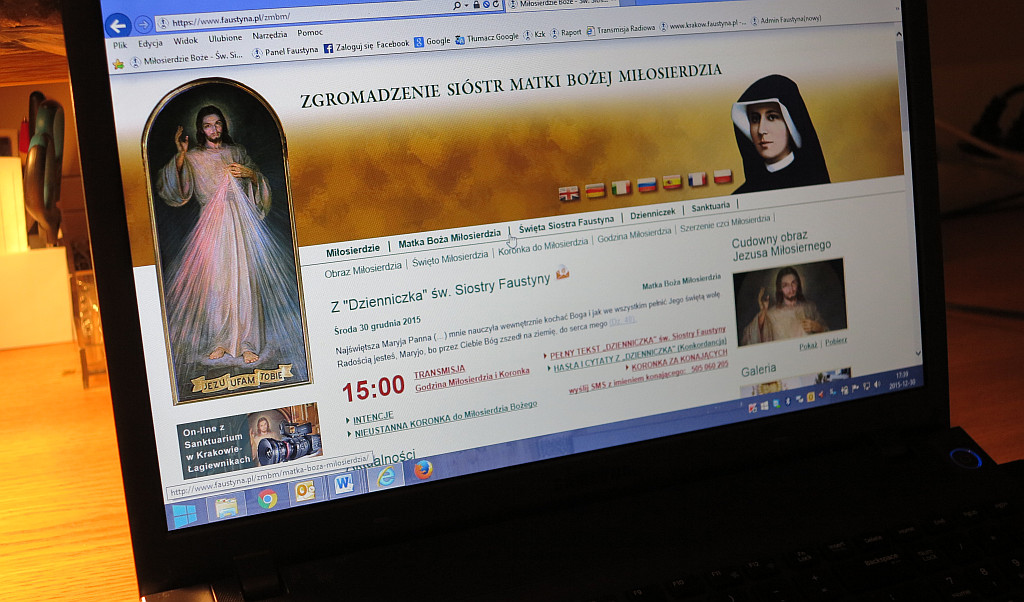Click the On-line z Sanktuarium w Krakowie-Łagiewnikach banner

point(249,439)
